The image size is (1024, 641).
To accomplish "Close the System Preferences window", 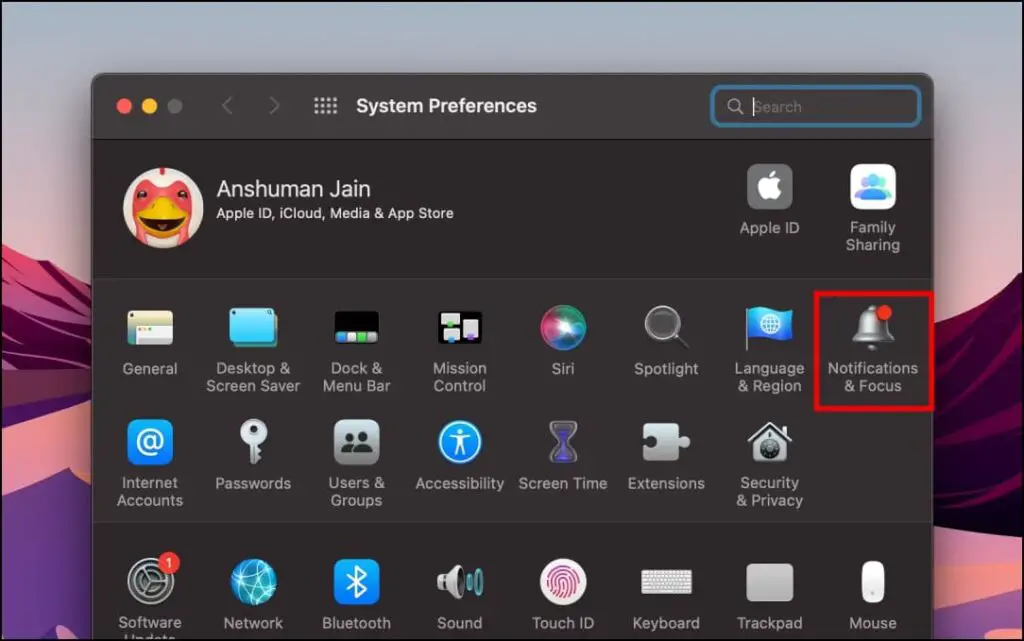I will pos(124,106).
